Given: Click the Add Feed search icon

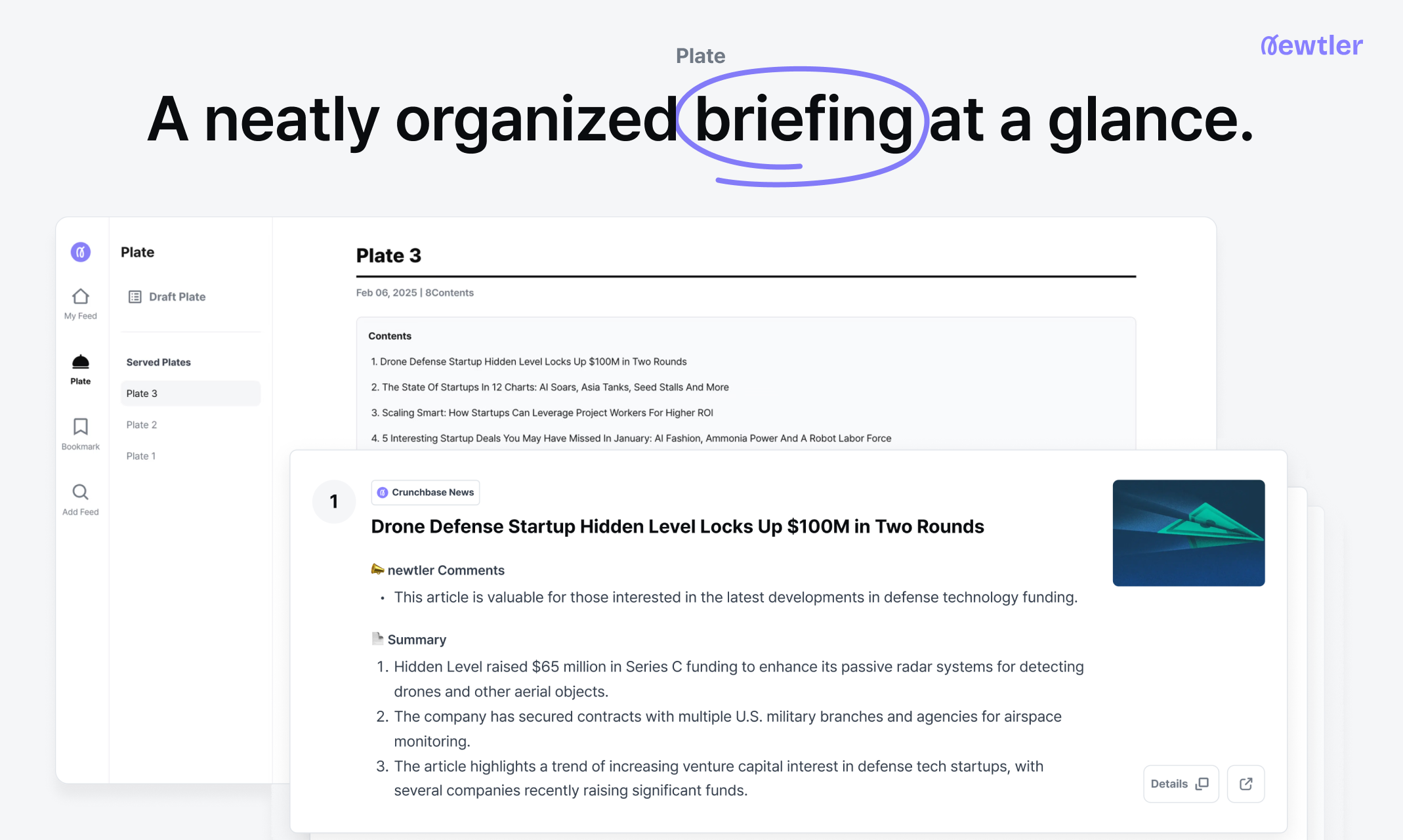Looking at the screenshot, I should click(x=80, y=492).
